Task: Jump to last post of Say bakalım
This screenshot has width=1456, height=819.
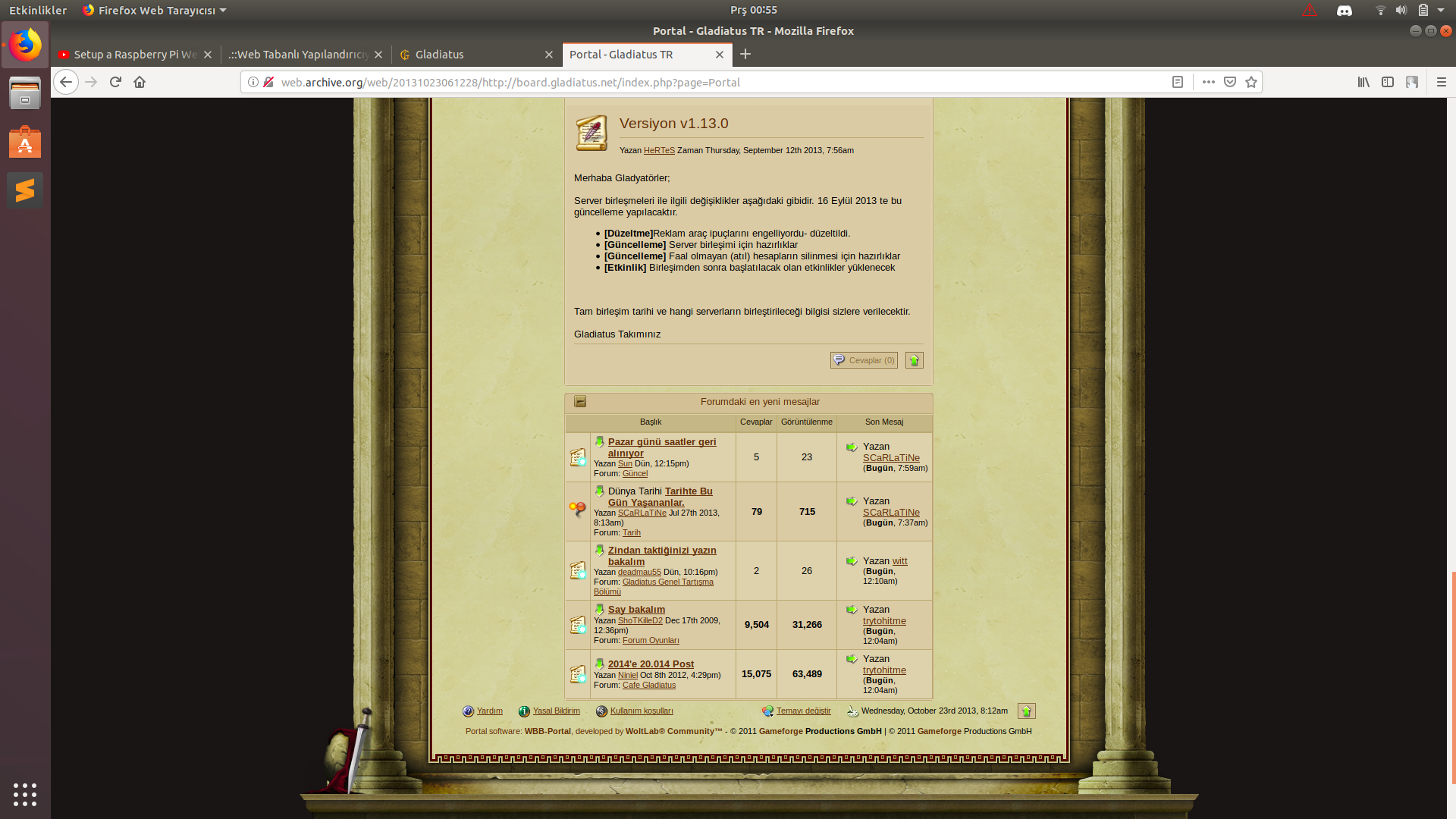Action: point(852,610)
